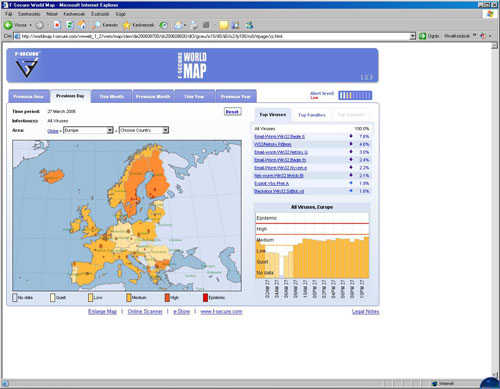This screenshot has width=500, height=389.
Task: Open the Fájl menu
Action: 9,14
